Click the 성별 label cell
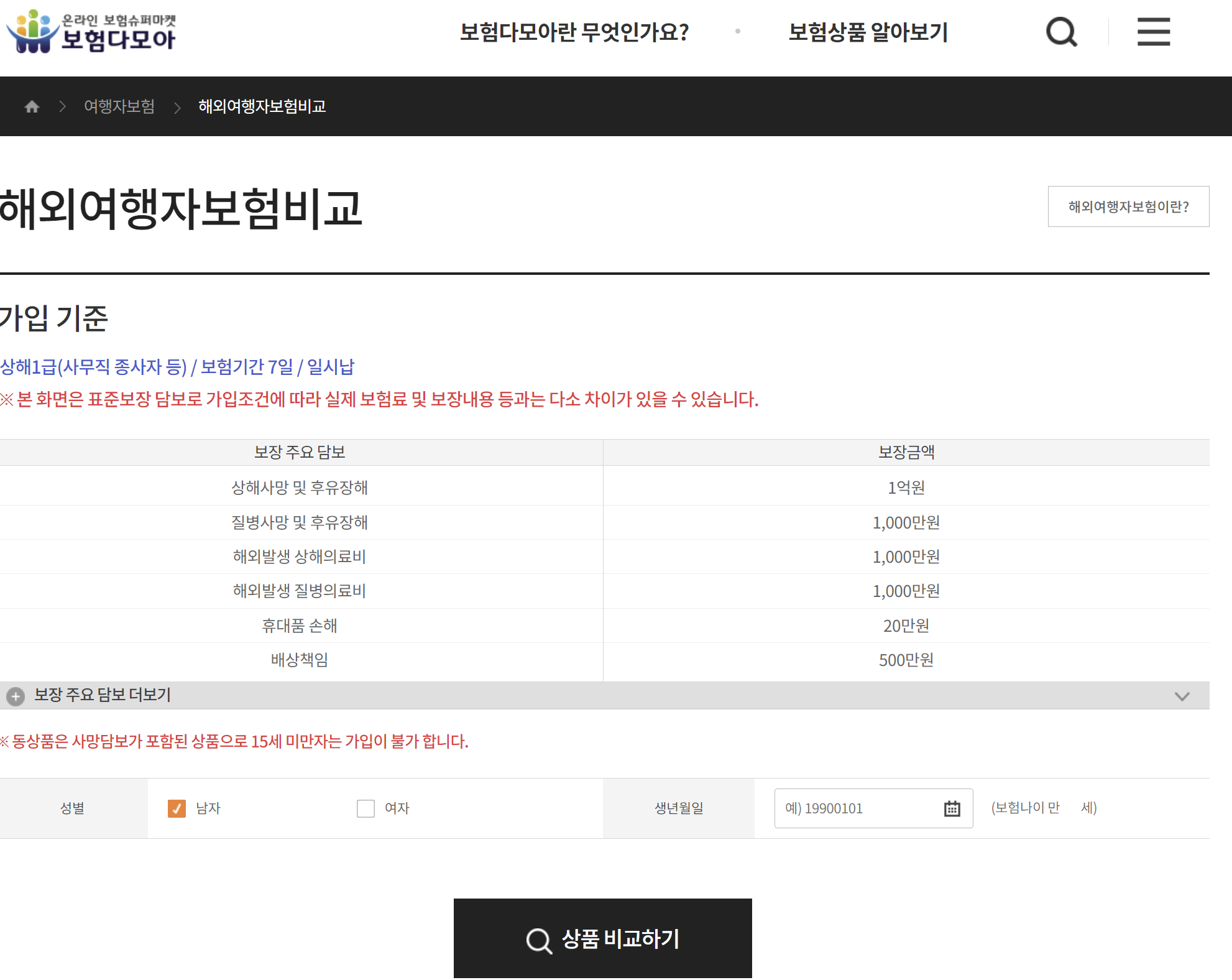Image resolution: width=1232 pixels, height=980 pixels. pyautogui.click(x=73, y=808)
